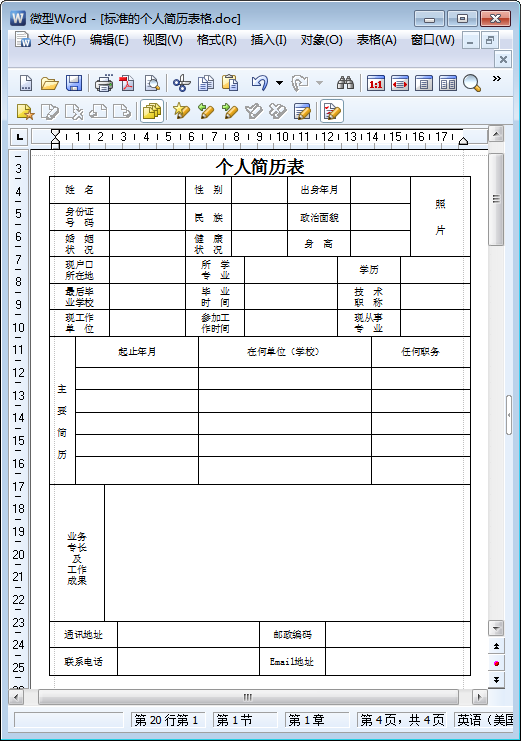Undo the last action with the blue arrow
Screen dimensions: 521x741
point(260,83)
